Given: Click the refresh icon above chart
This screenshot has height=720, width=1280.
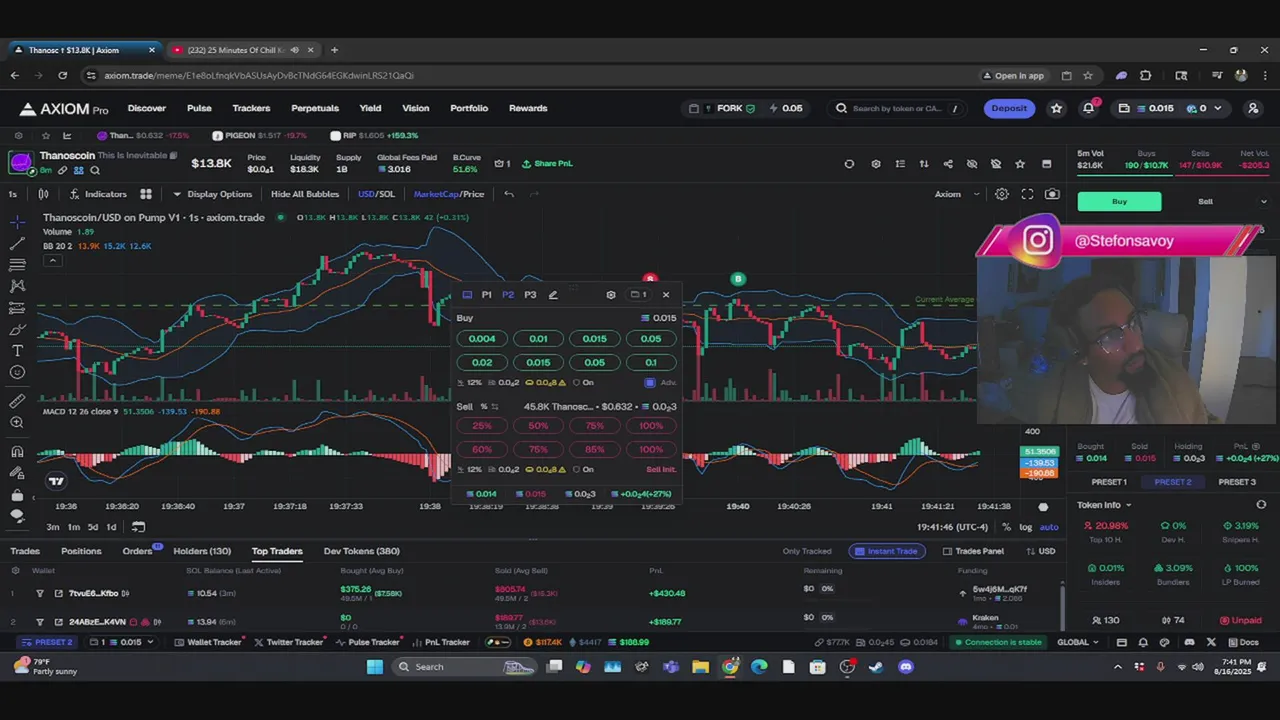Looking at the screenshot, I should 849,164.
